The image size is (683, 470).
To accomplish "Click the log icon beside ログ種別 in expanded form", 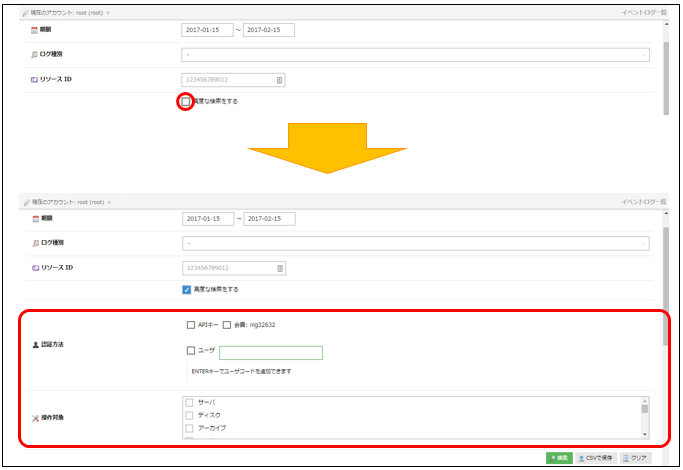I will (x=34, y=242).
